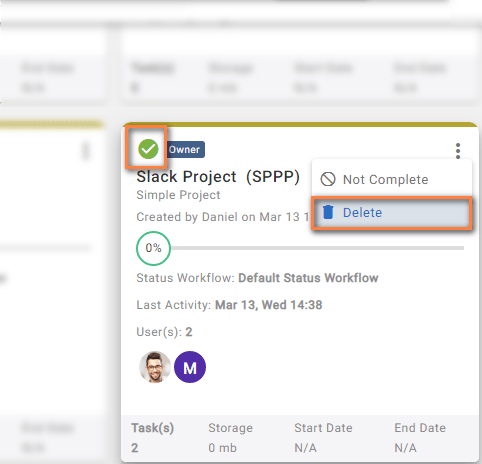
Task: Click the 0% progress circle
Action: (x=153, y=248)
